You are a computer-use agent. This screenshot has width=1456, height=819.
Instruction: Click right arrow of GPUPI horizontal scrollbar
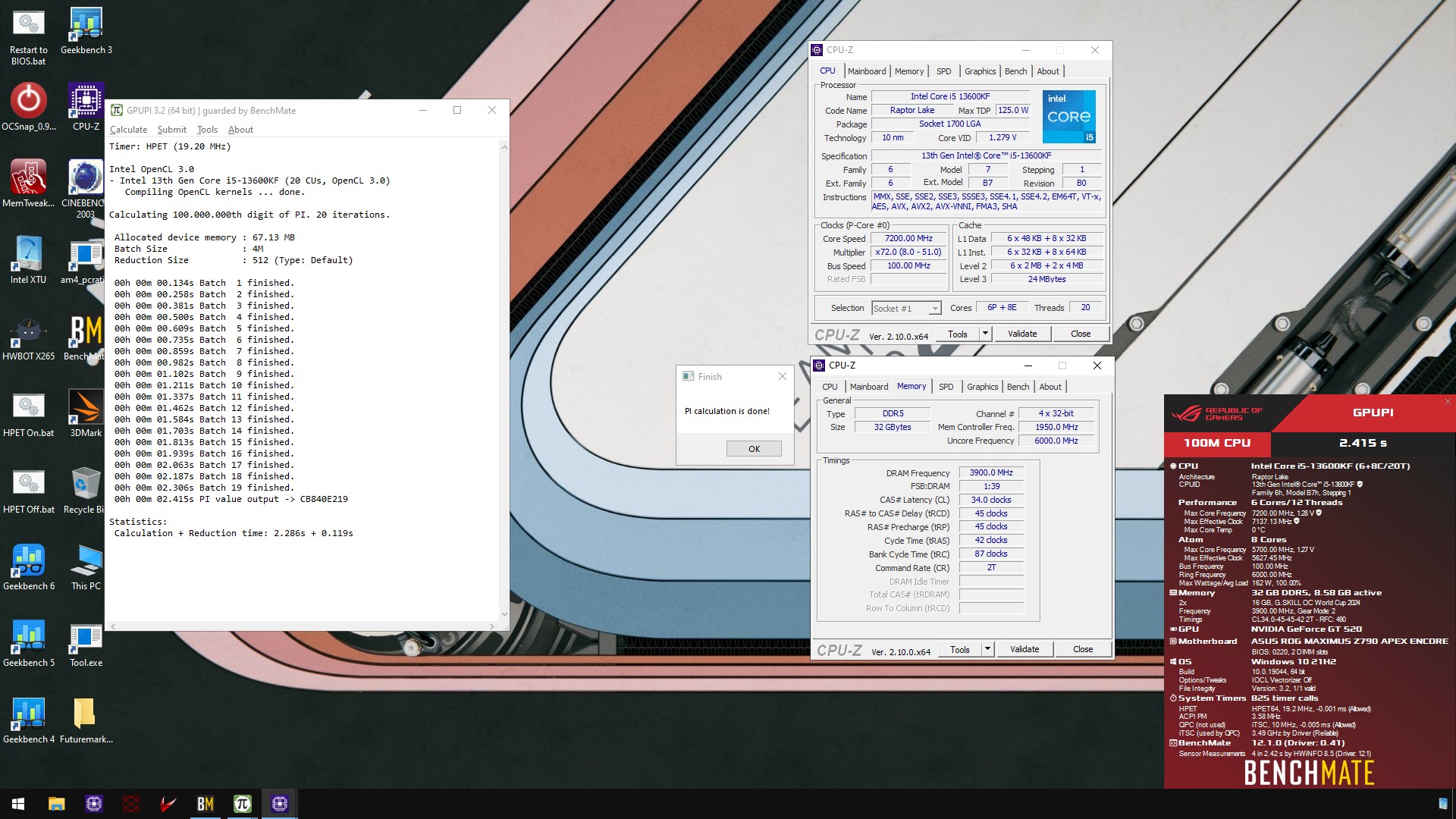(x=492, y=626)
